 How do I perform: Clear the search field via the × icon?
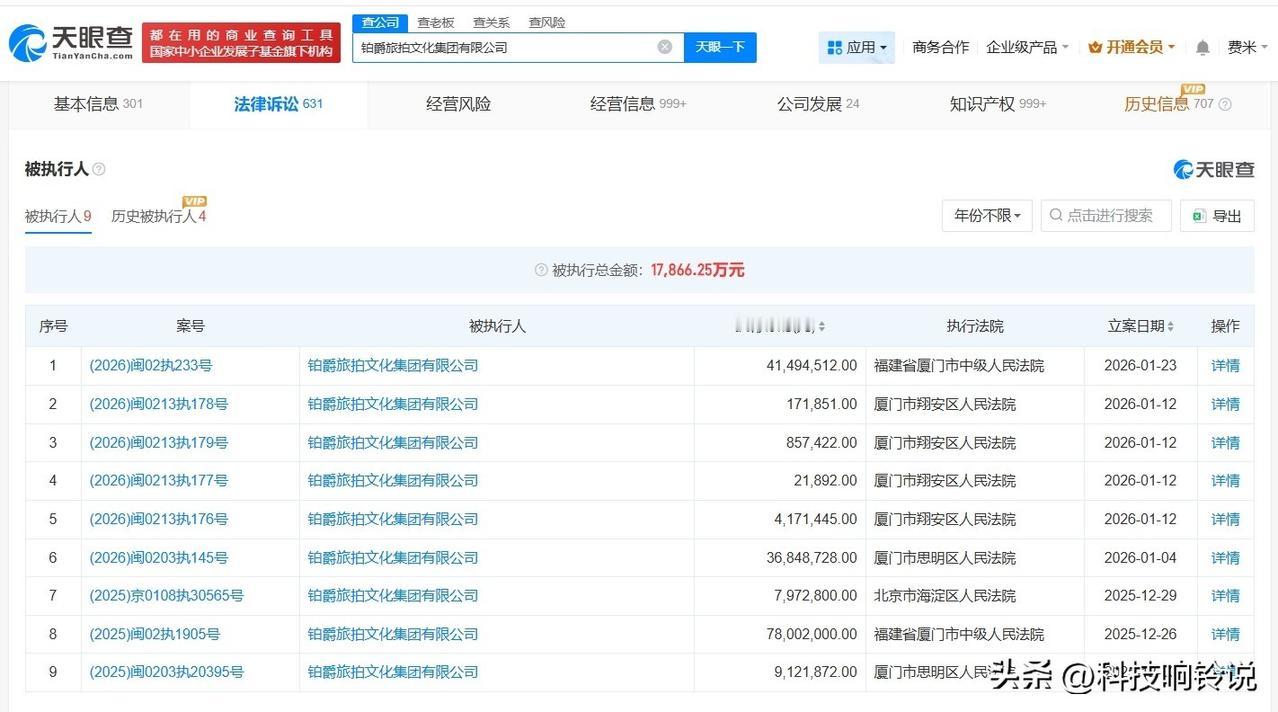[x=664, y=46]
